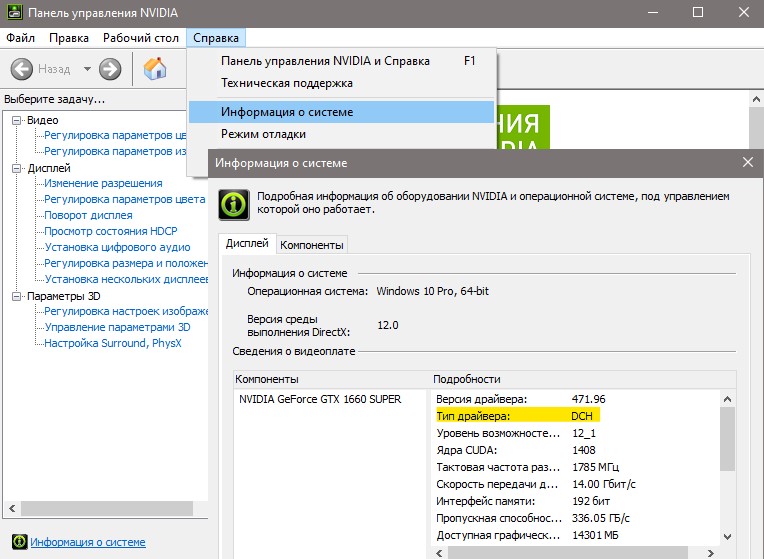Viewport: 764px width, 559px height.
Task: Select NVIDIA GeForce GTX 1660 SUPER entry
Action: [x=320, y=399]
